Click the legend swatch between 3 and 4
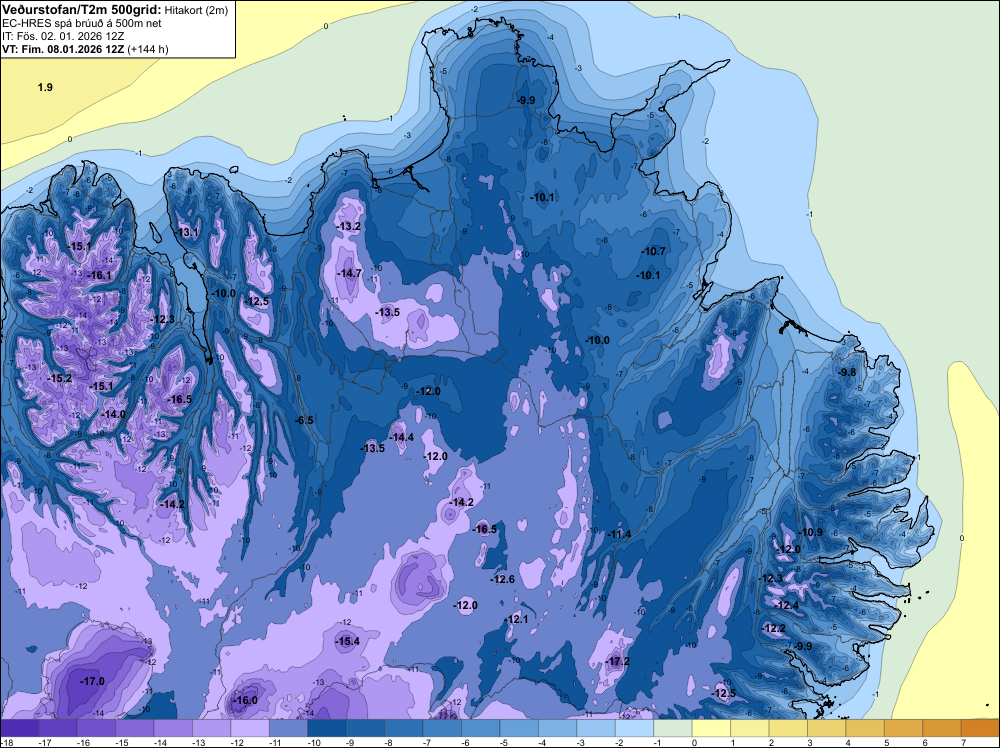This screenshot has height=748, width=1000. point(827,728)
